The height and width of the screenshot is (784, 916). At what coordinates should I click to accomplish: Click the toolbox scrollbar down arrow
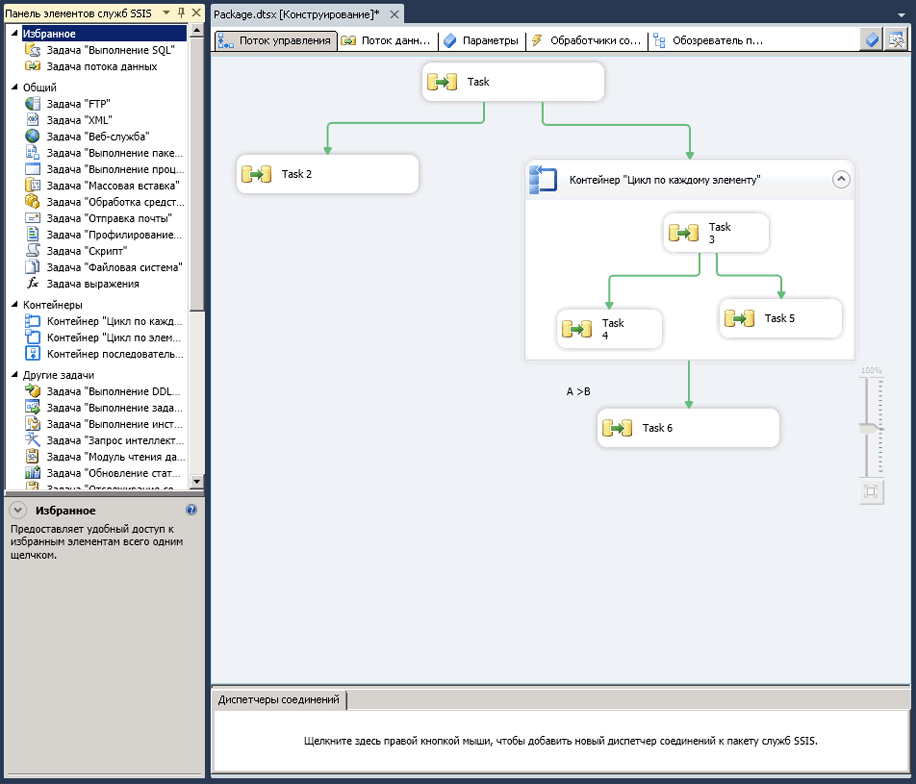pos(196,481)
